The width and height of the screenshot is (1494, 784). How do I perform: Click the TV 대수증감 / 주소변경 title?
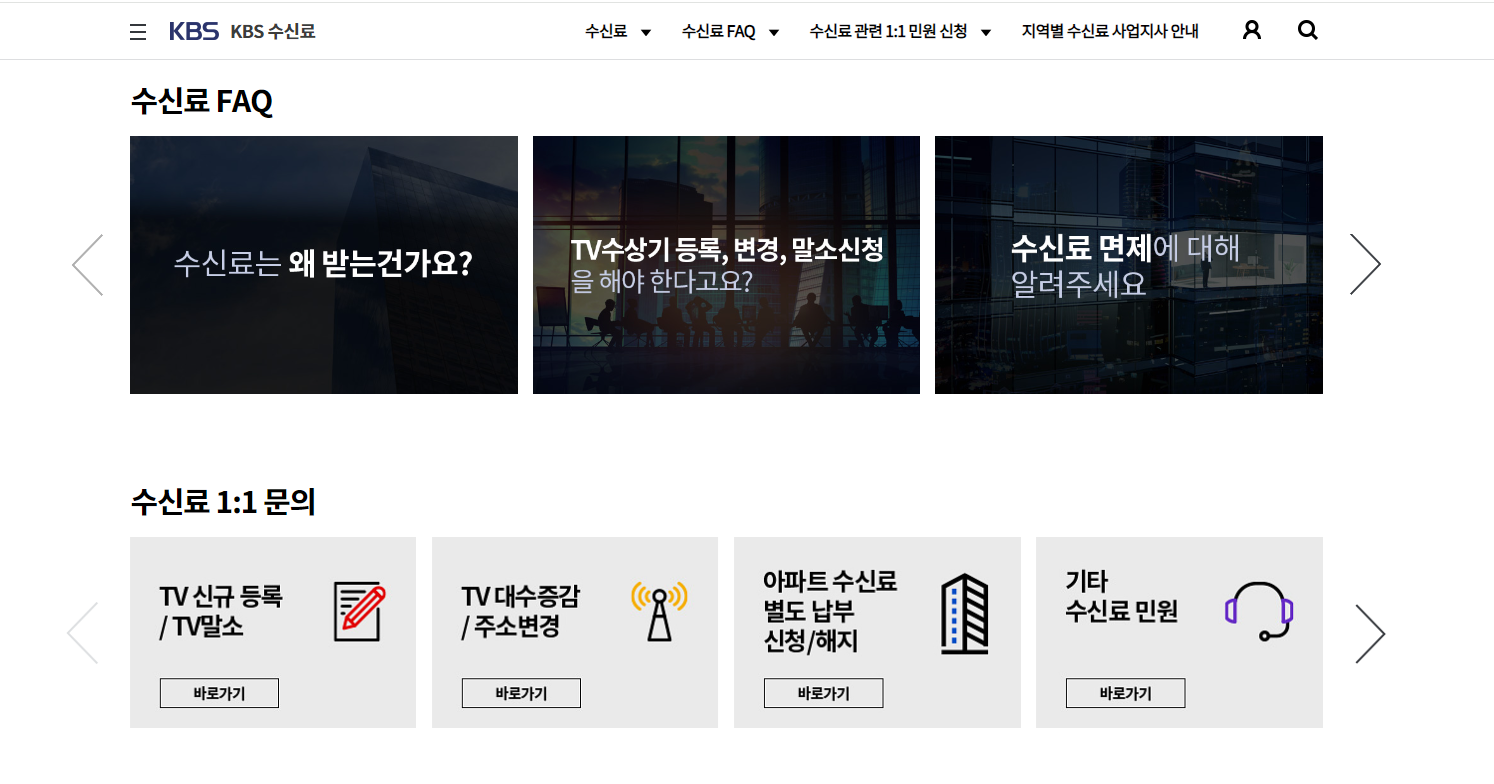pyautogui.click(x=520, y=612)
